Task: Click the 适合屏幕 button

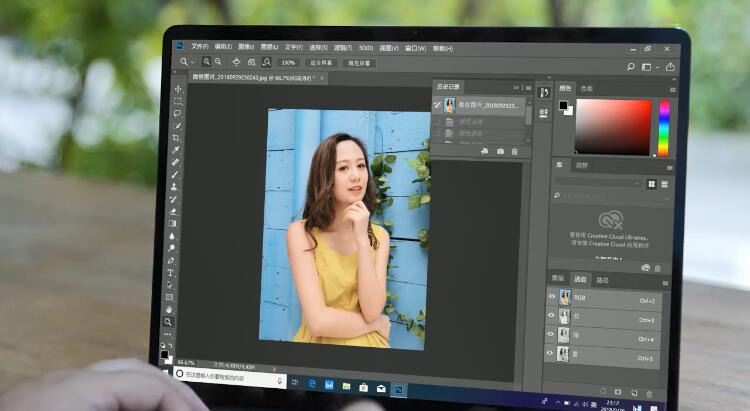Action: 320,63
